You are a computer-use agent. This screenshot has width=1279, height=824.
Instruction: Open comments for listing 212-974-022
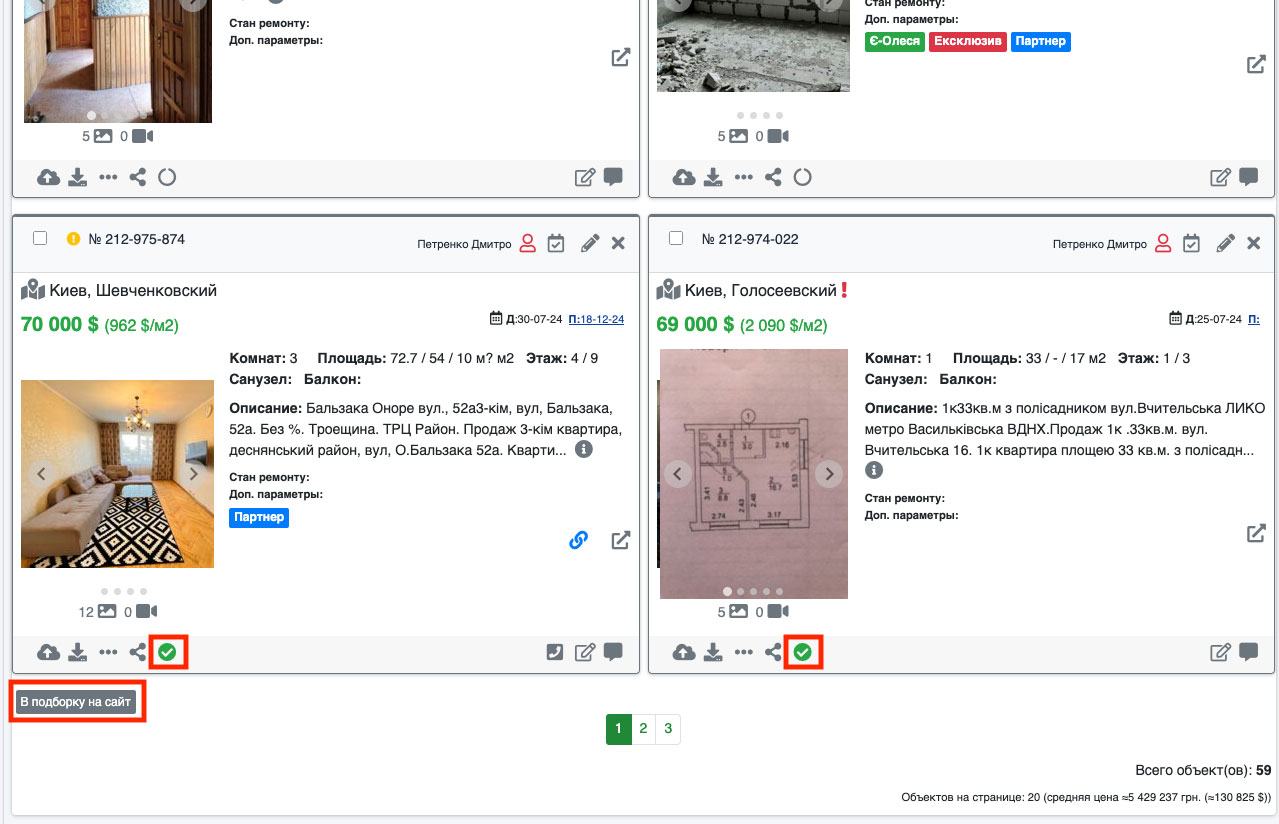pos(1248,653)
